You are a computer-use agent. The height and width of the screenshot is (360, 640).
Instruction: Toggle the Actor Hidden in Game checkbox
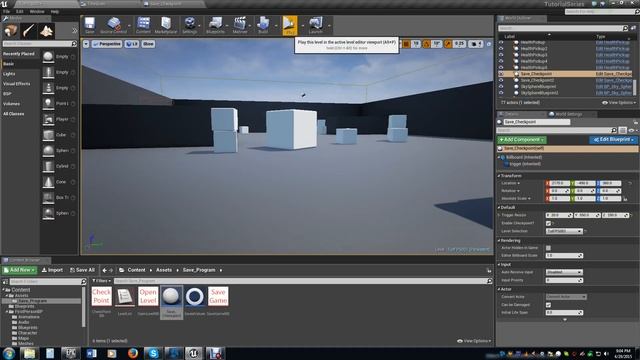[x=548, y=248]
